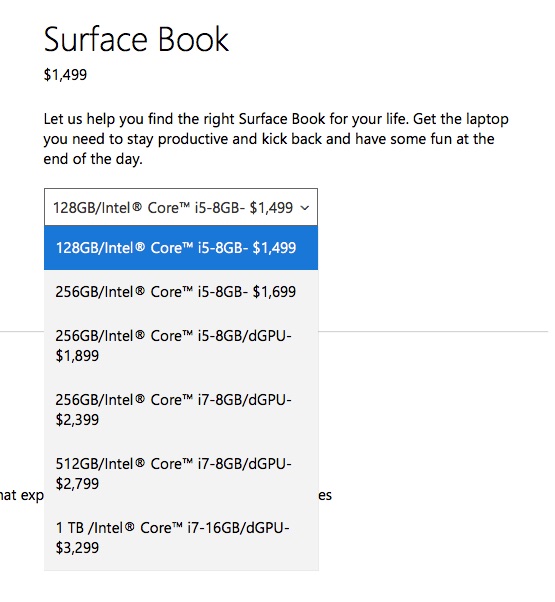Click 'end of the day.' text line

point(93,159)
